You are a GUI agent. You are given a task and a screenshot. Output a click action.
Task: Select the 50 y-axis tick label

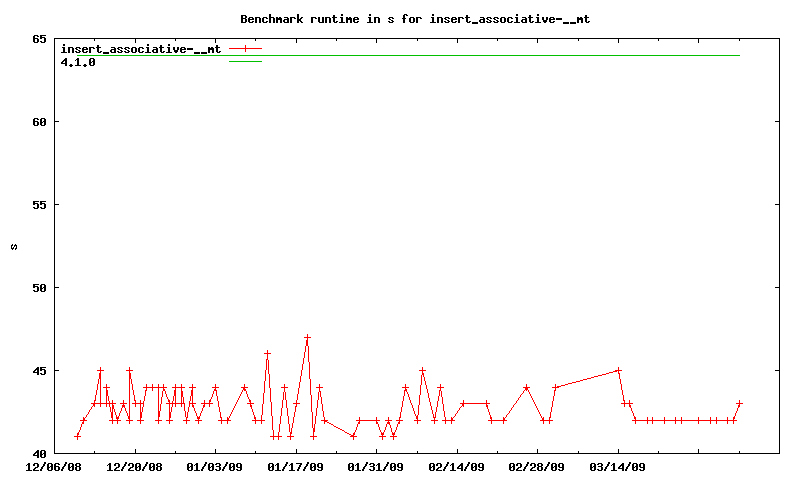[39, 288]
